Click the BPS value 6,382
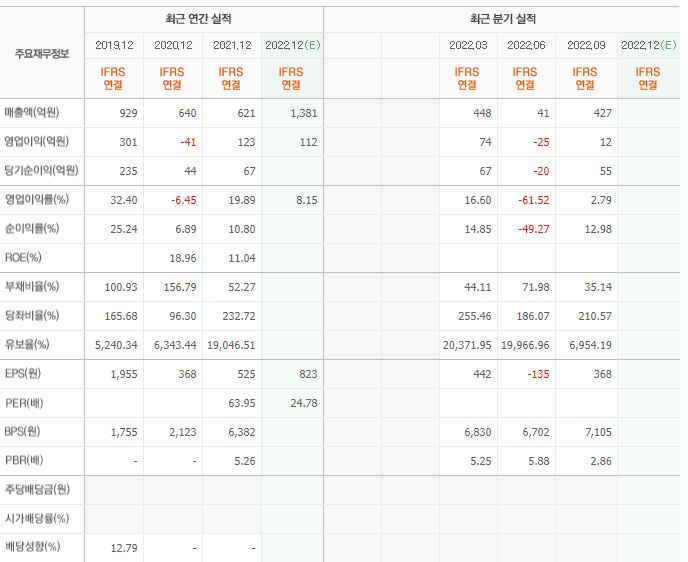Viewport: 688px width, 562px height. click(242, 432)
